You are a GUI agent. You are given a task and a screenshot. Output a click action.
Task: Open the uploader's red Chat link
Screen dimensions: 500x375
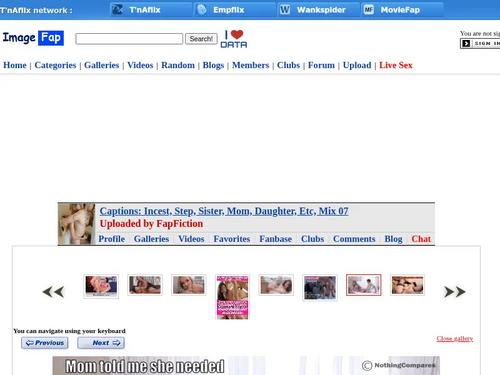pyautogui.click(x=421, y=239)
